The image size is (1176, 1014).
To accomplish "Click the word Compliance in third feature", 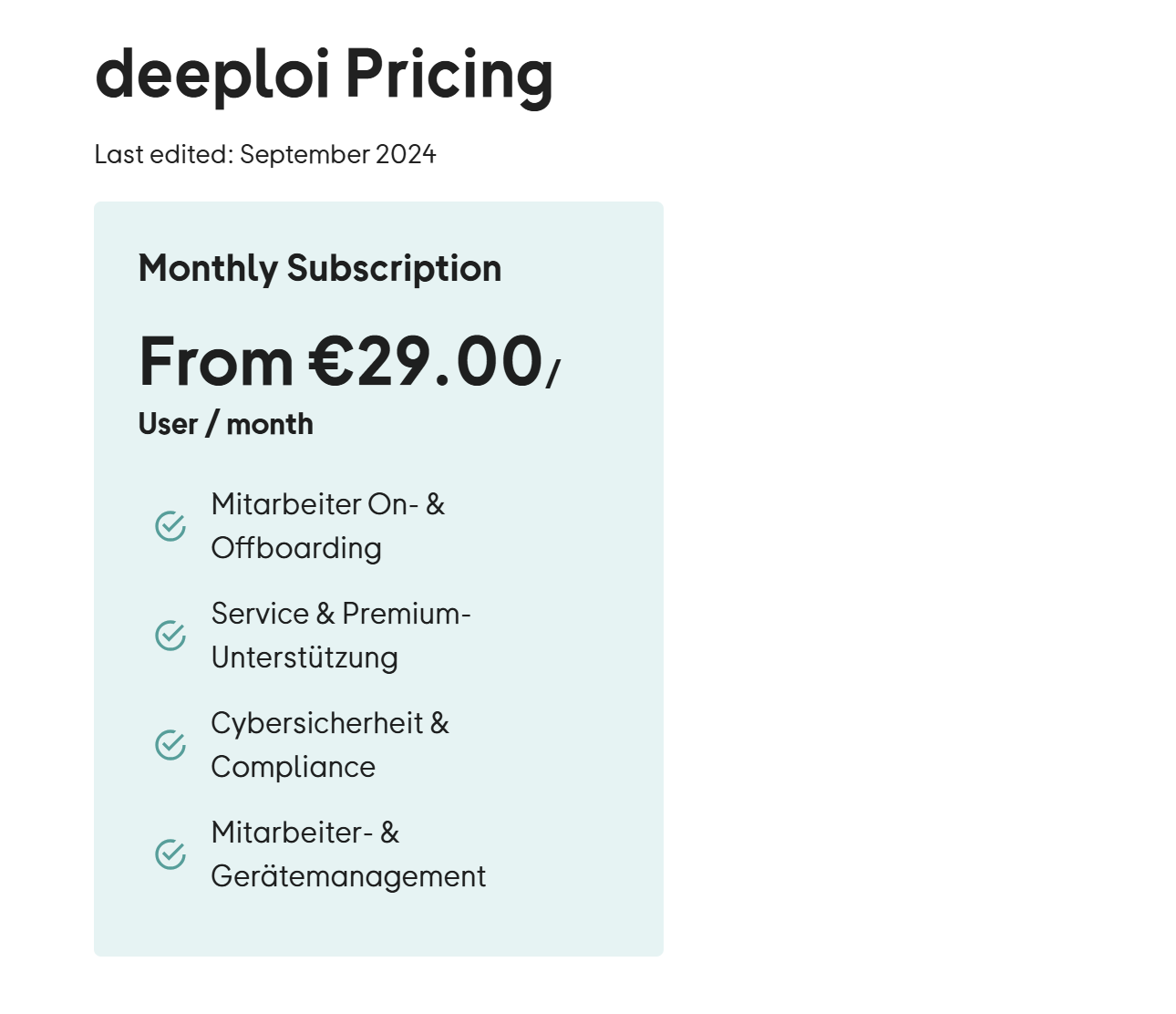I will click(294, 767).
